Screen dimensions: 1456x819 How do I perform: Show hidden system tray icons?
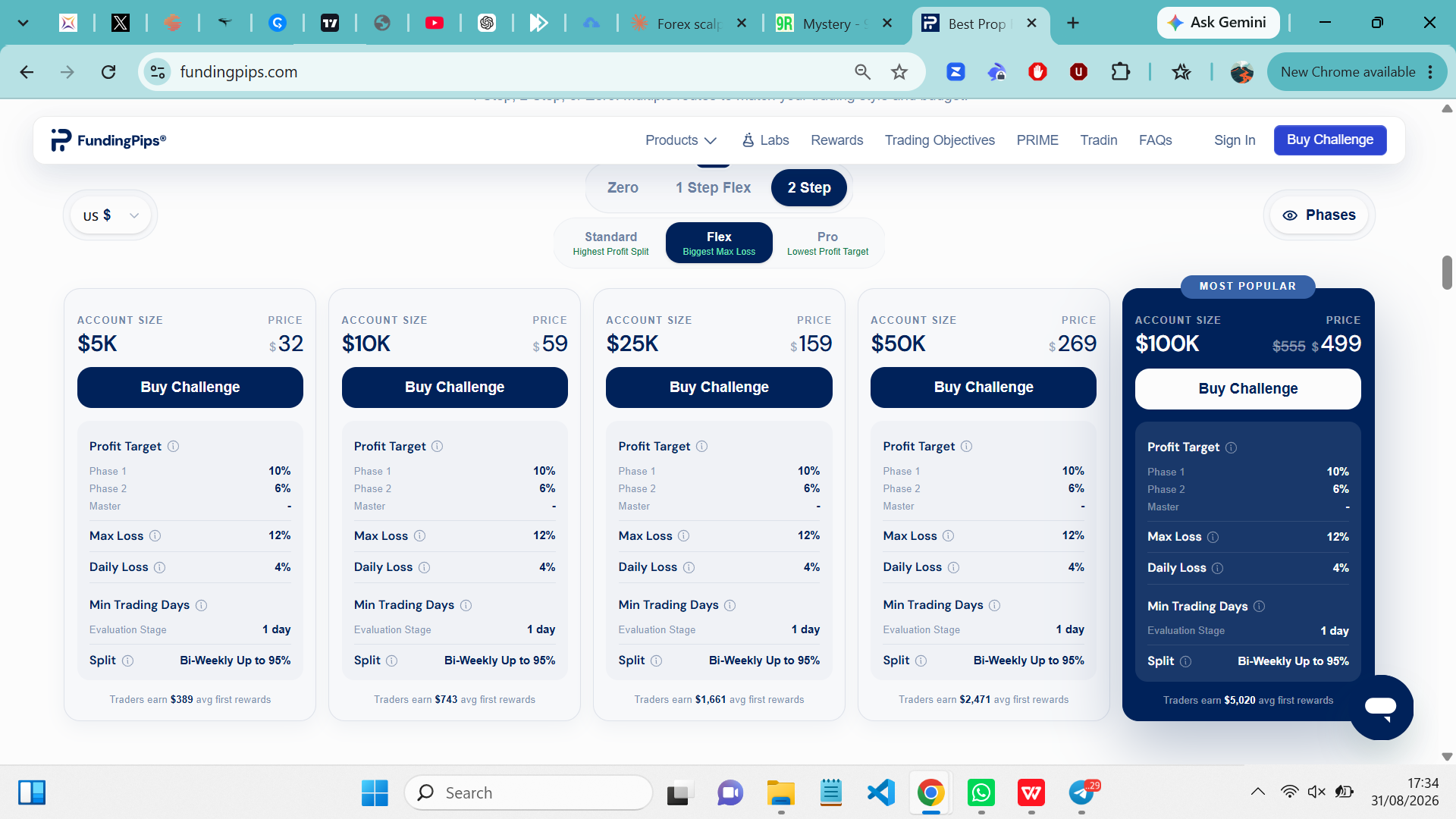[x=1257, y=792]
